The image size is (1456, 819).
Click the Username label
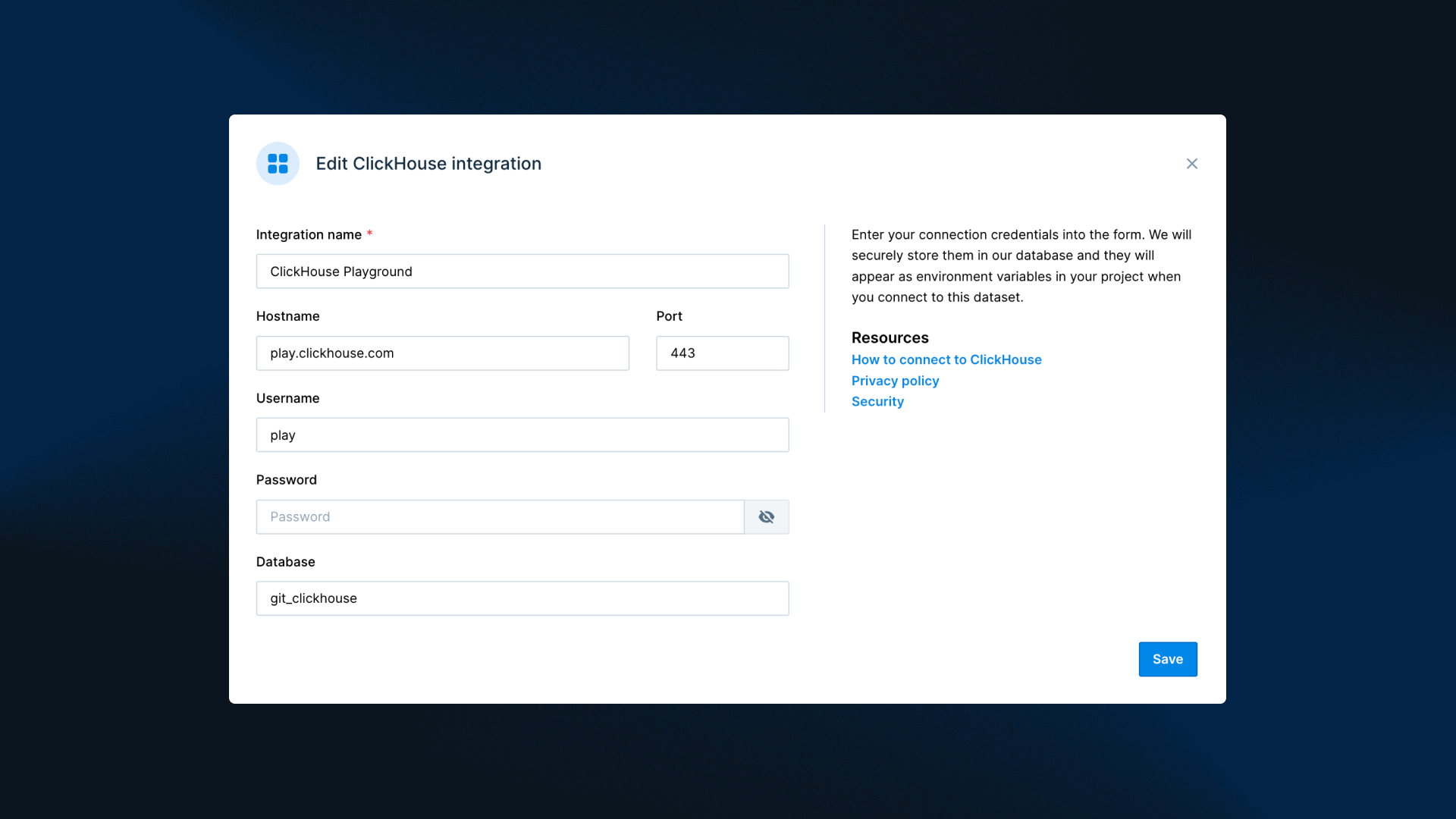[x=288, y=398]
